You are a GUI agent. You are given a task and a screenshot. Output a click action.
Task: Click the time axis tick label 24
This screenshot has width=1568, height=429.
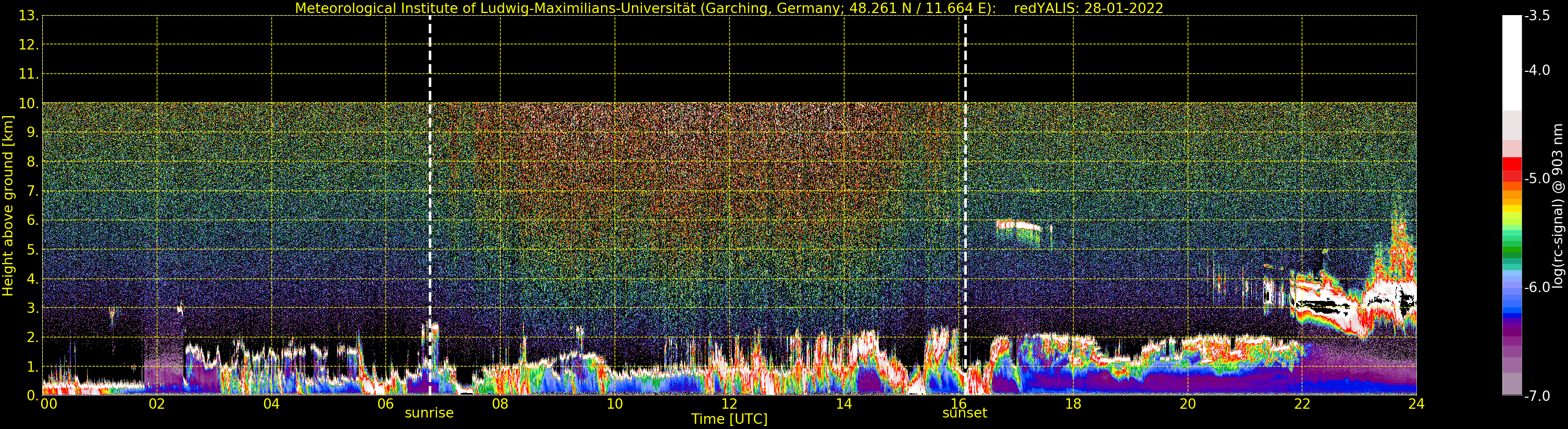coord(1416,403)
